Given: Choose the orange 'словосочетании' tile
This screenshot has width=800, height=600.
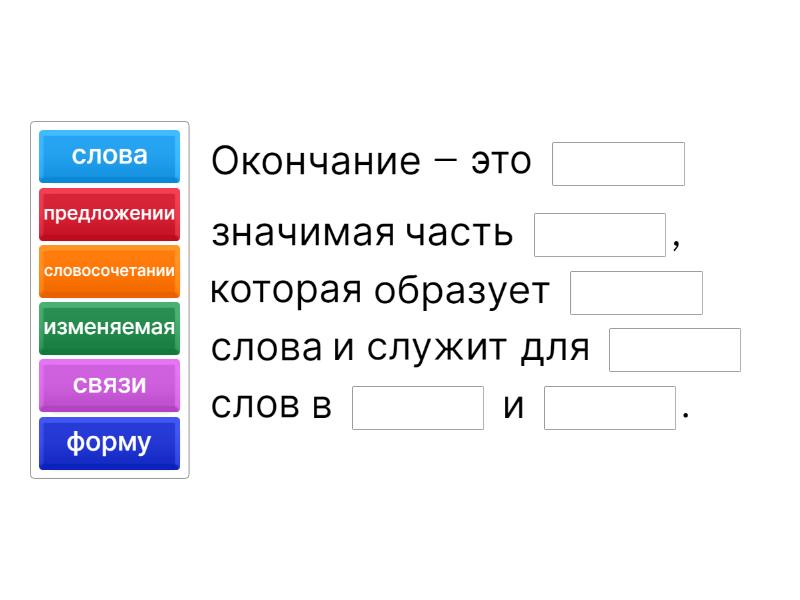Looking at the screenshot, I should pyautogui.click(x=109, y=270).
